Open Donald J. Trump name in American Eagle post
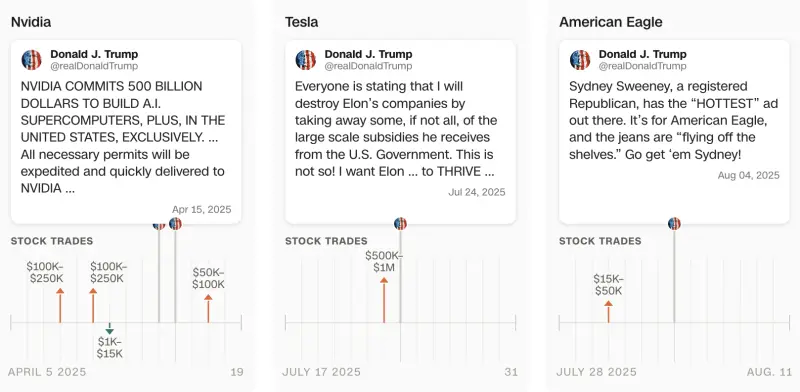This screenshot has width=800, height=392. pyautogui.click(x=642, y=54)
